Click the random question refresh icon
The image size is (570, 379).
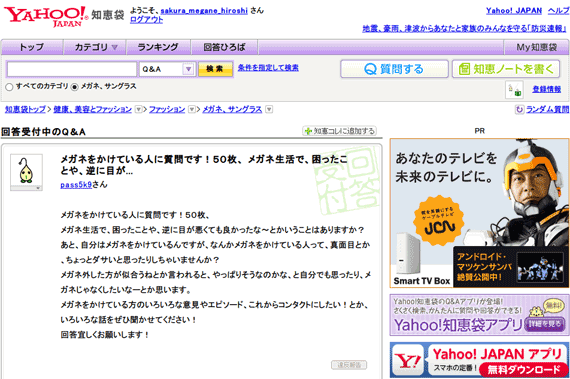519,109
